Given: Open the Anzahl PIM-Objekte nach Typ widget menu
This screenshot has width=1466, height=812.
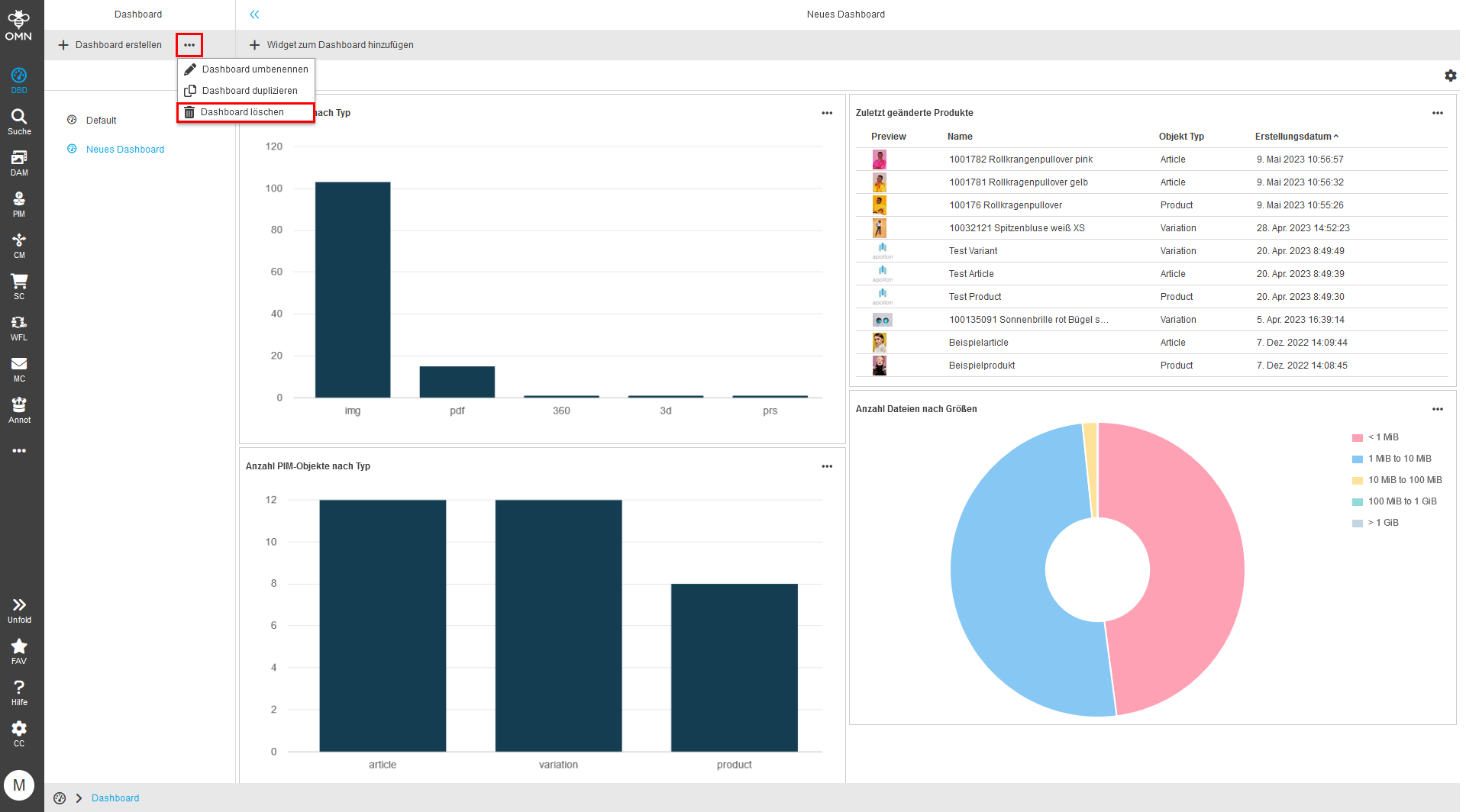Looking at the screenshot, I should 827,466.
